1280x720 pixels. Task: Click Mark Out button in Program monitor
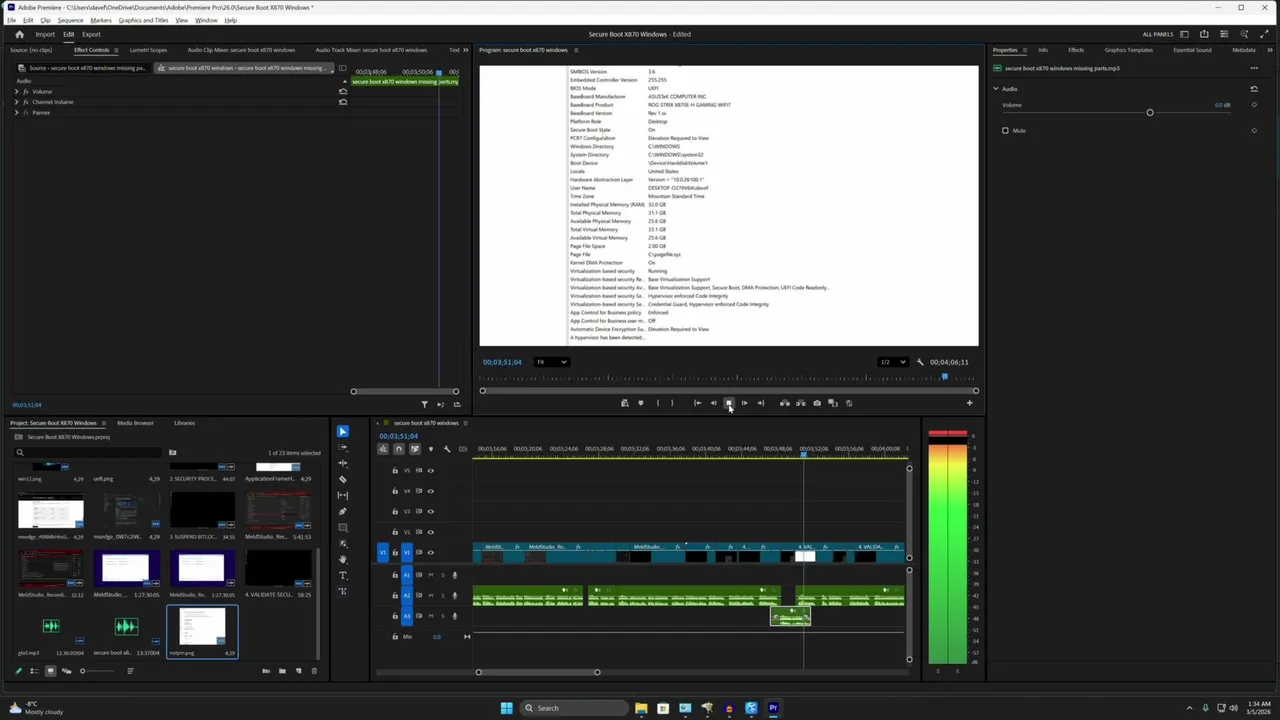pyautogui.click(x=672, y=403)
